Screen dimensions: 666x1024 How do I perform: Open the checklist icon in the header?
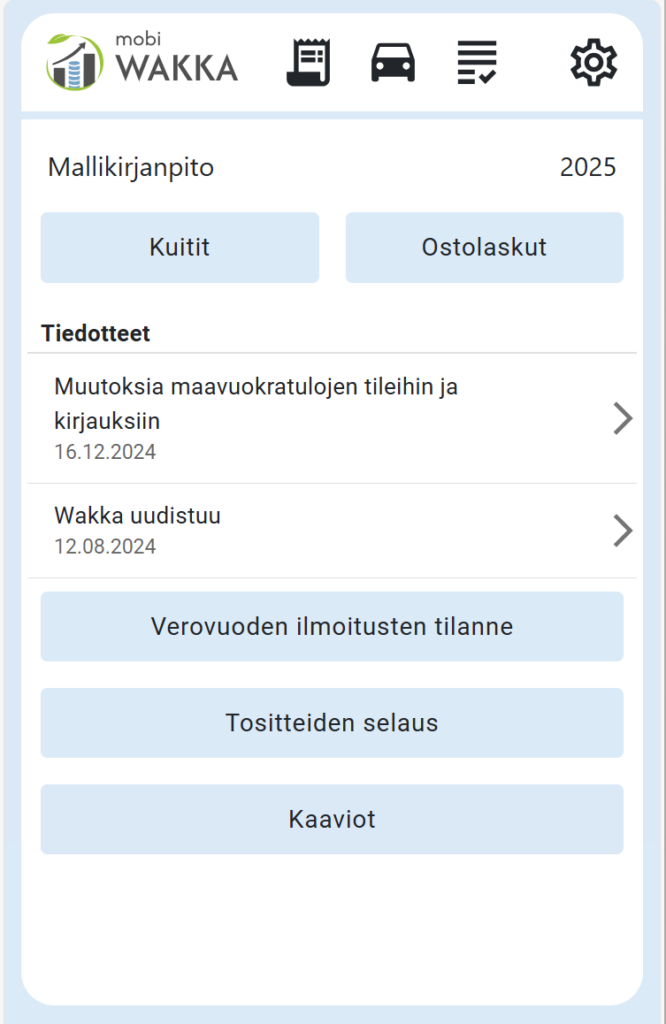point(477,63)
